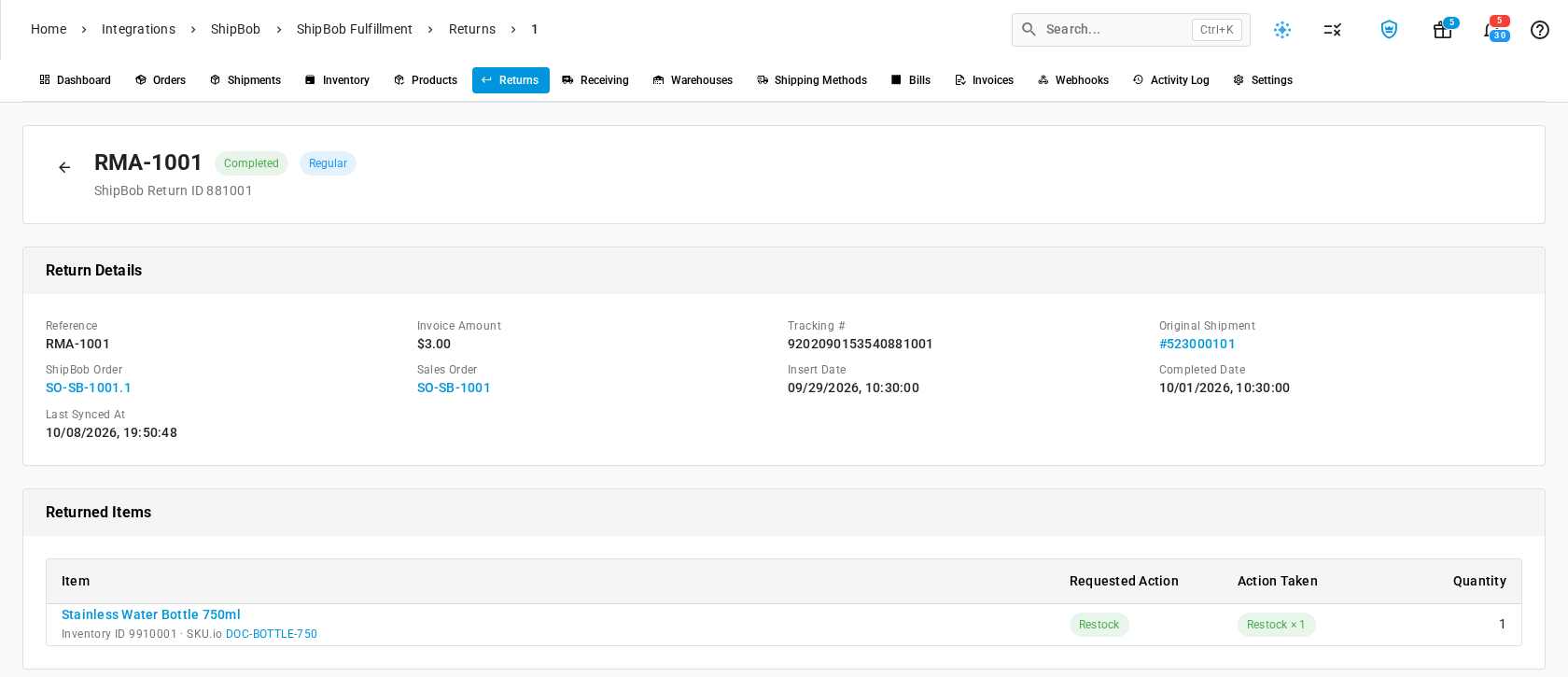Click the tracking number 9202090153540881001

[x=861, y=344]
